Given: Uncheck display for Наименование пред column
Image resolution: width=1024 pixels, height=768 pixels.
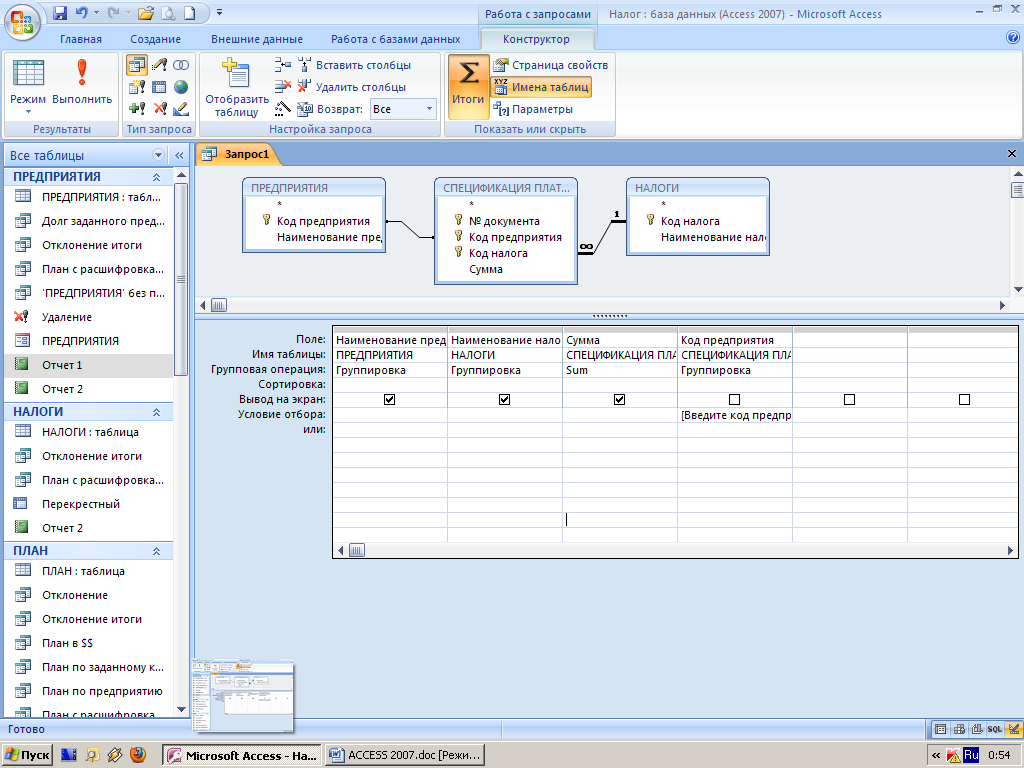Looking at the screenshot, I should [390, 399].
